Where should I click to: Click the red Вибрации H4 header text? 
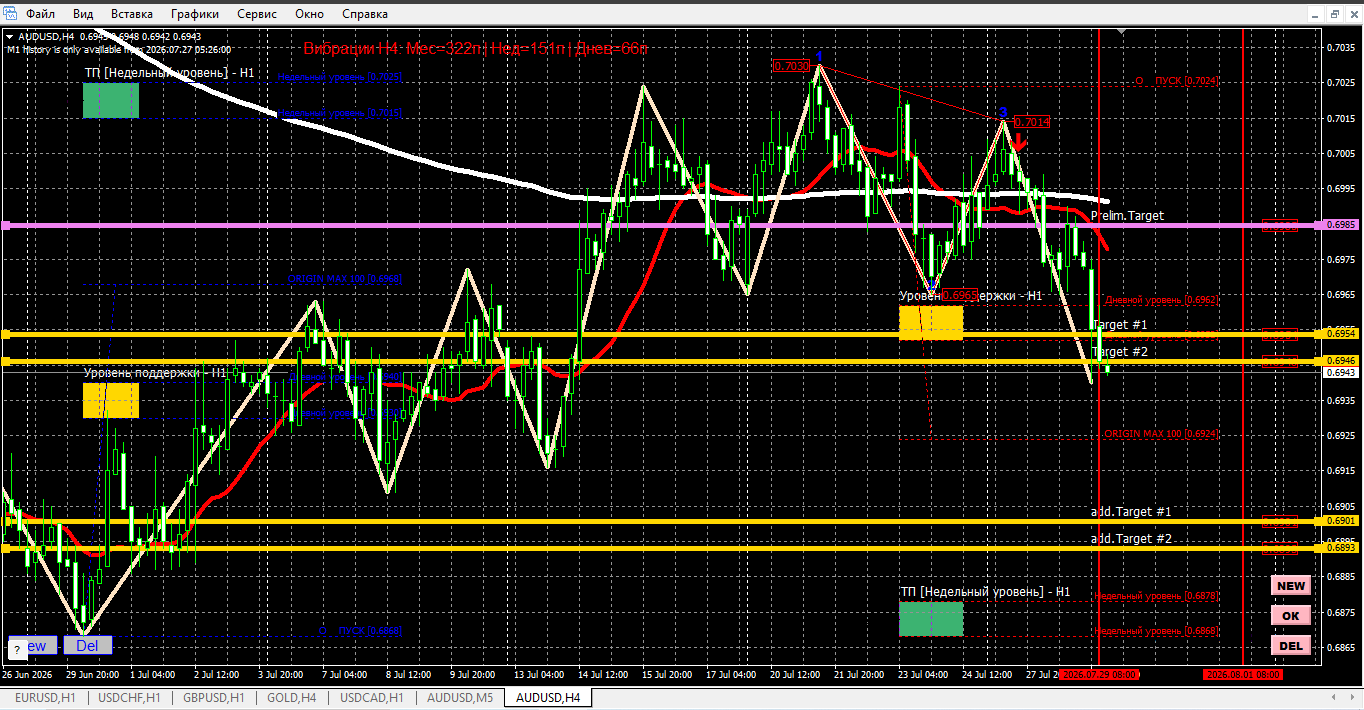click(476, 48)
